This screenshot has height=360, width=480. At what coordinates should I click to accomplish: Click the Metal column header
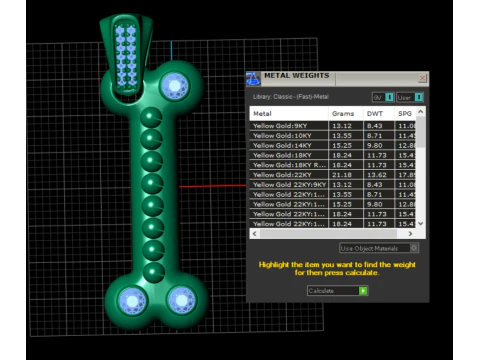(x=289, y=114)
